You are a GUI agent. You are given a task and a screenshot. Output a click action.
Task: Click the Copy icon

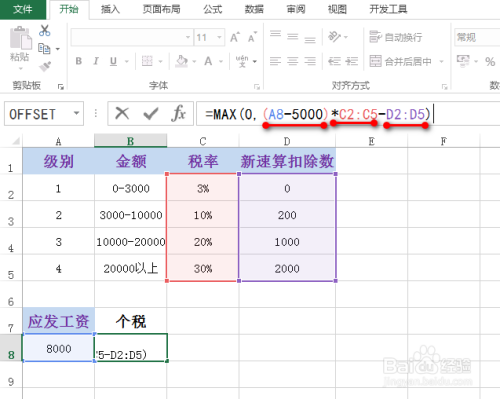[x=44, y=49]
